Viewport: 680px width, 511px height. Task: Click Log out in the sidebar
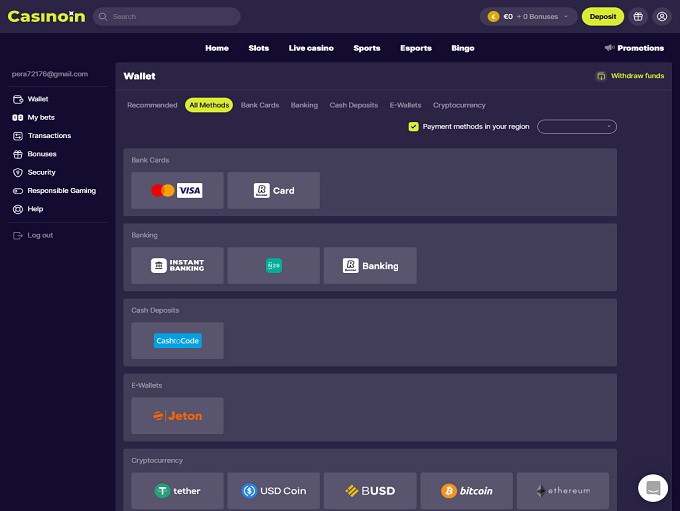[x=40, y=235]
